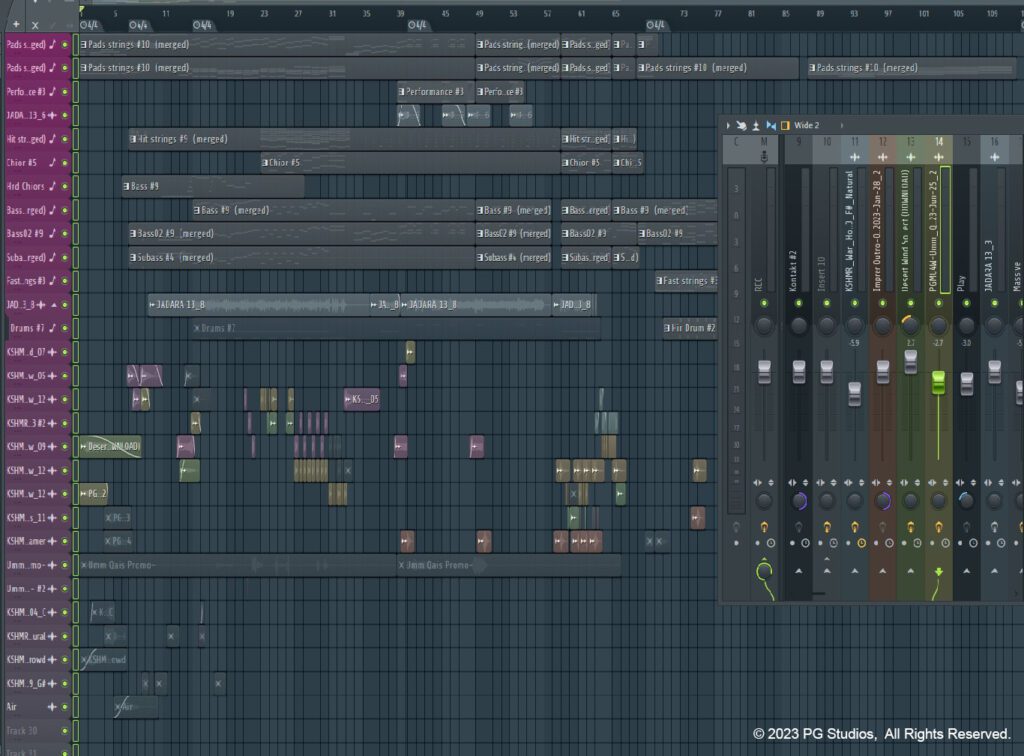This screenshot has height=756, width=1024.
Task: Toggle mute on the Bass02 #9 track
Action: [x=65, y=233]
